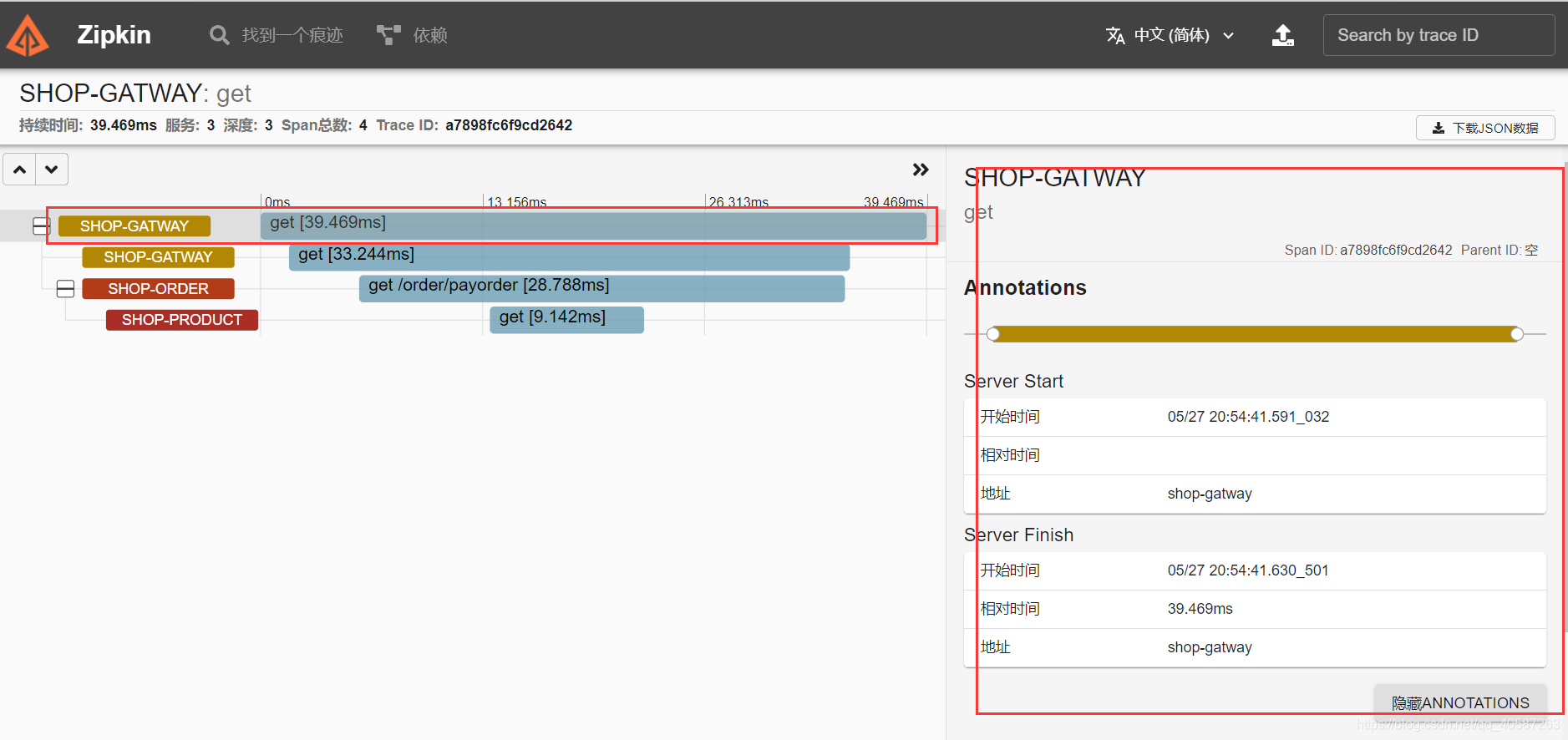Click the yellow annotations timeline bar
Screen dimensions: 1568x740
coord(1255,334)
